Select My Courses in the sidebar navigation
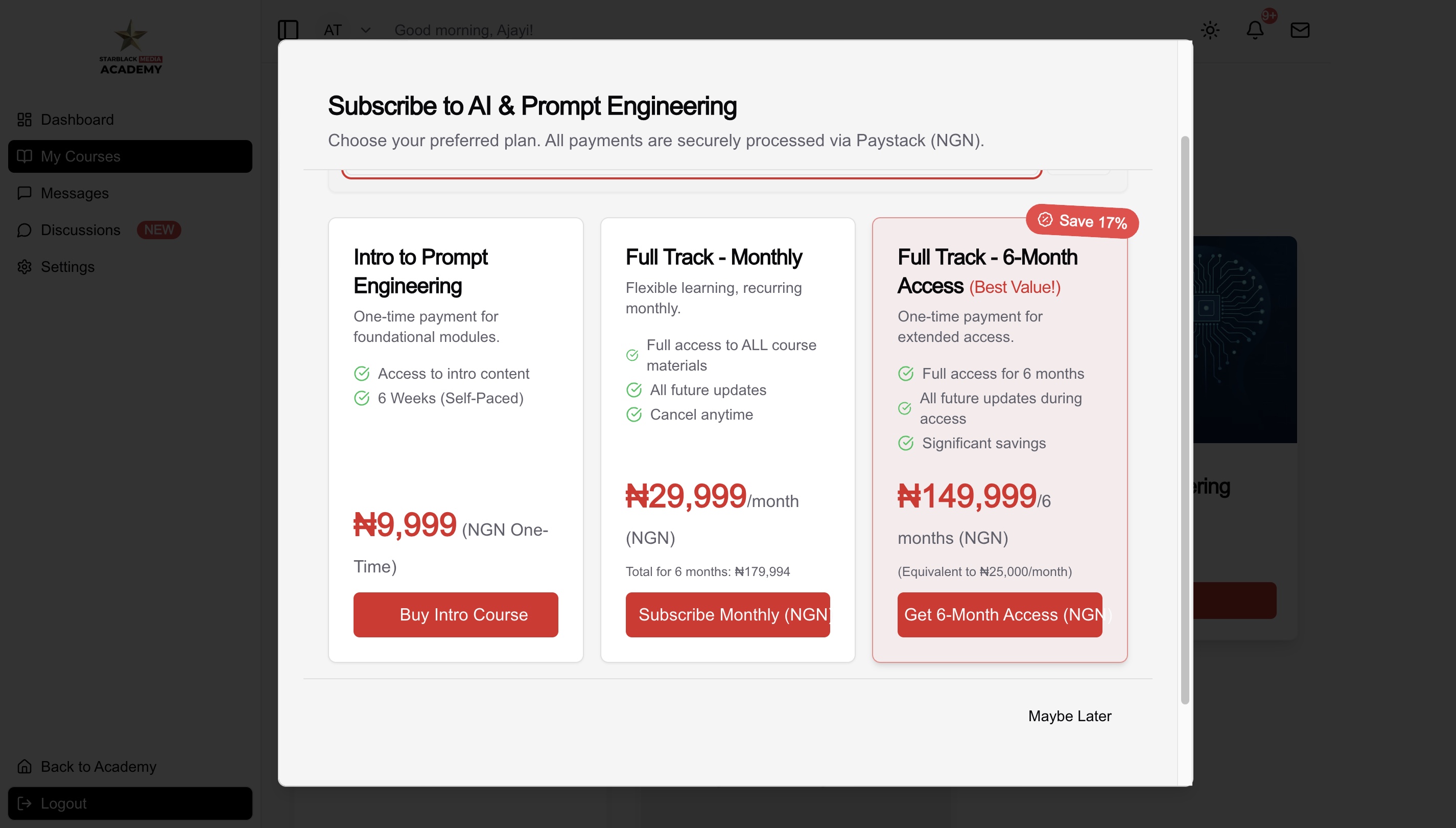 pos(80,156)
